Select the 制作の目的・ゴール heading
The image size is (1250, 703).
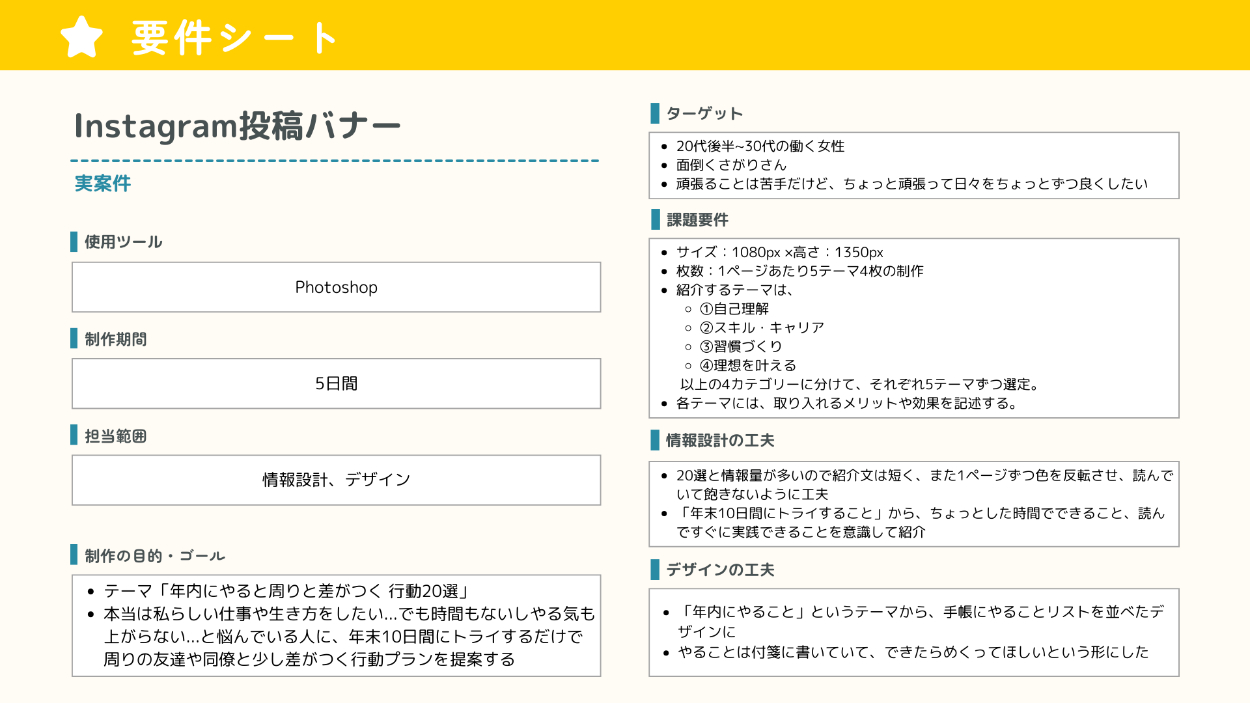[x=154, y=556]
